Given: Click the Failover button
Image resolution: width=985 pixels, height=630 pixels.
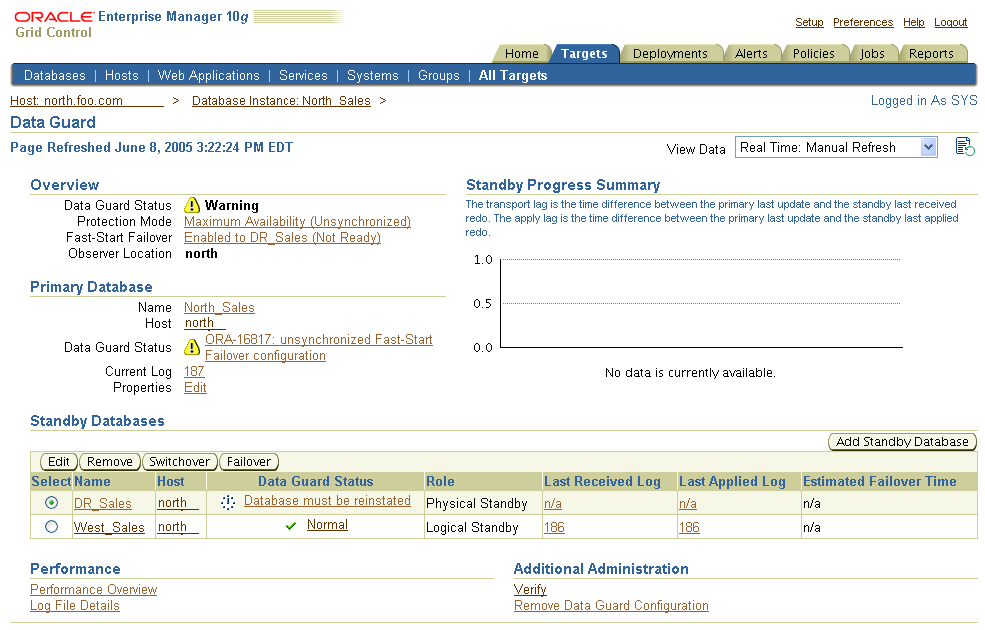Looking at the screenshot, I should tap(248, 461).
